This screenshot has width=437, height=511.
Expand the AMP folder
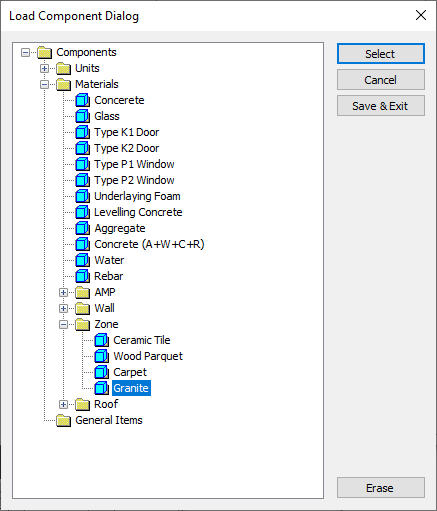pos(63,292)
